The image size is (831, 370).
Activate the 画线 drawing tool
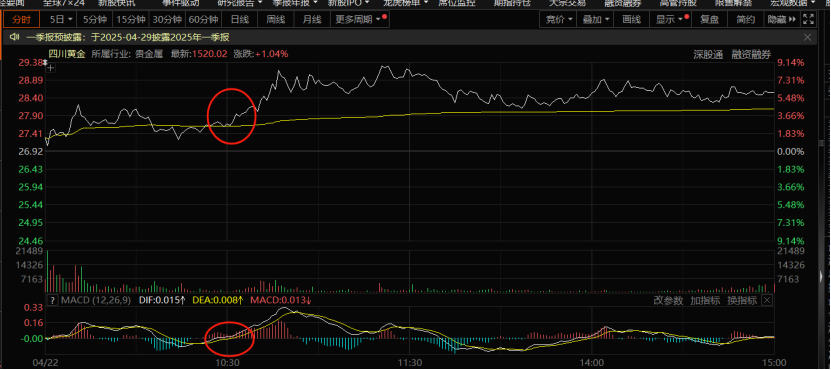click(632, 20)
